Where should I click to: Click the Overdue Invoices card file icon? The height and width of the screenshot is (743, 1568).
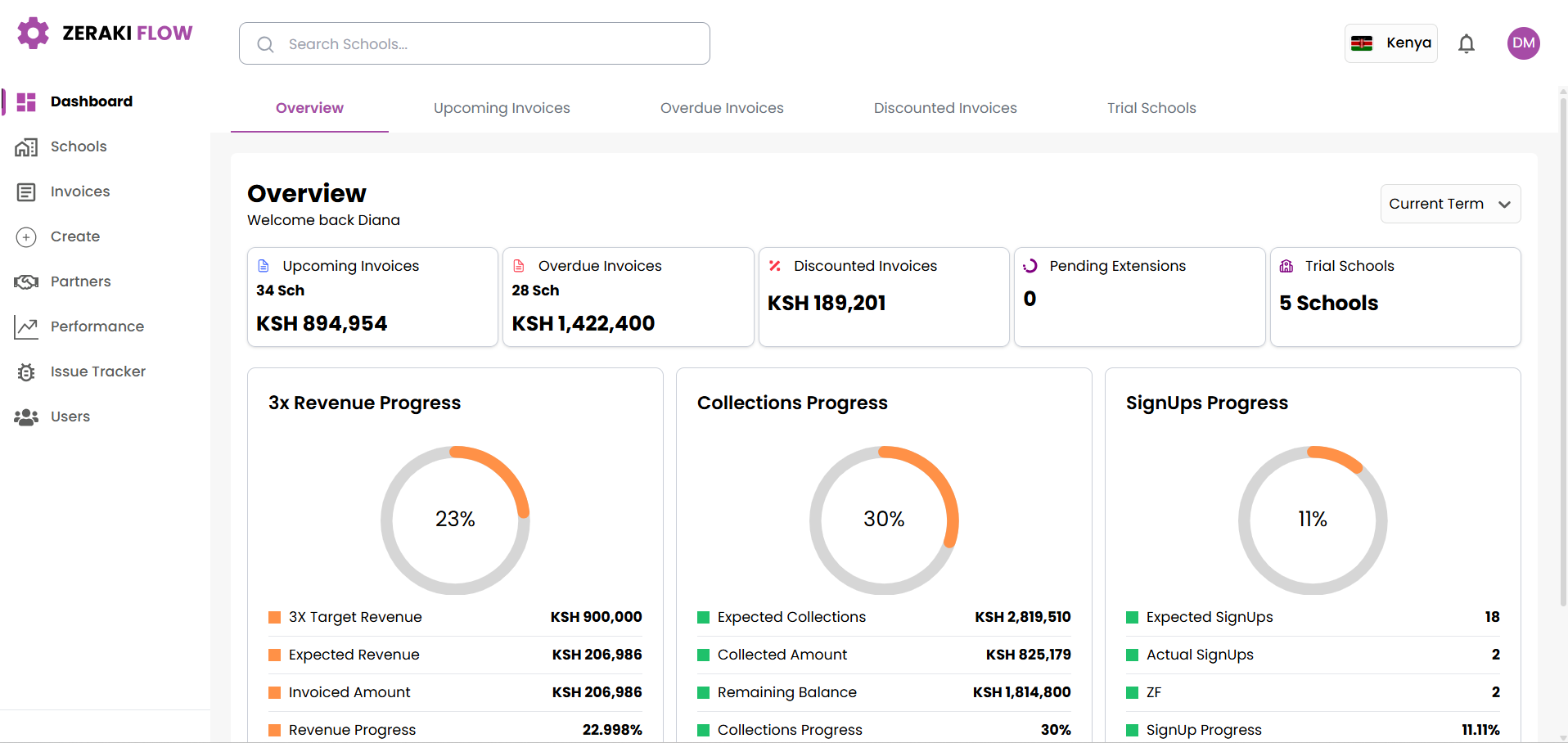[519, 266]
